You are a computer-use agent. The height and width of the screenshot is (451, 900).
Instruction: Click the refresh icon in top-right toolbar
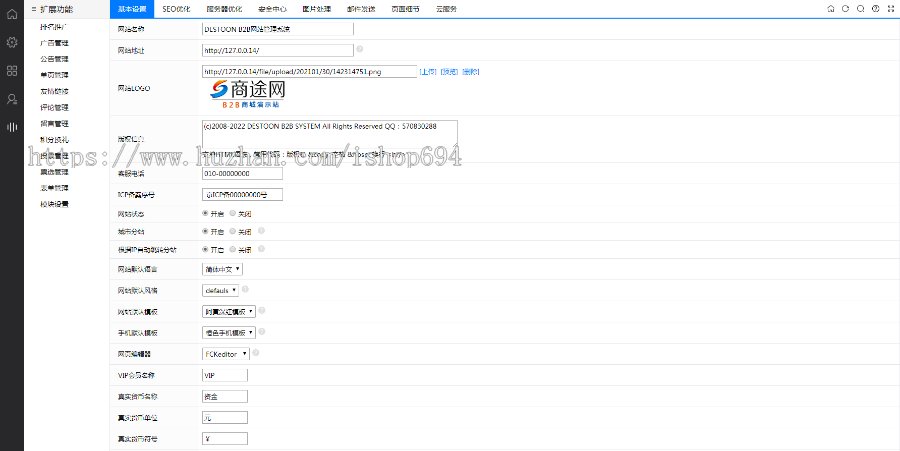pos(846,8)
